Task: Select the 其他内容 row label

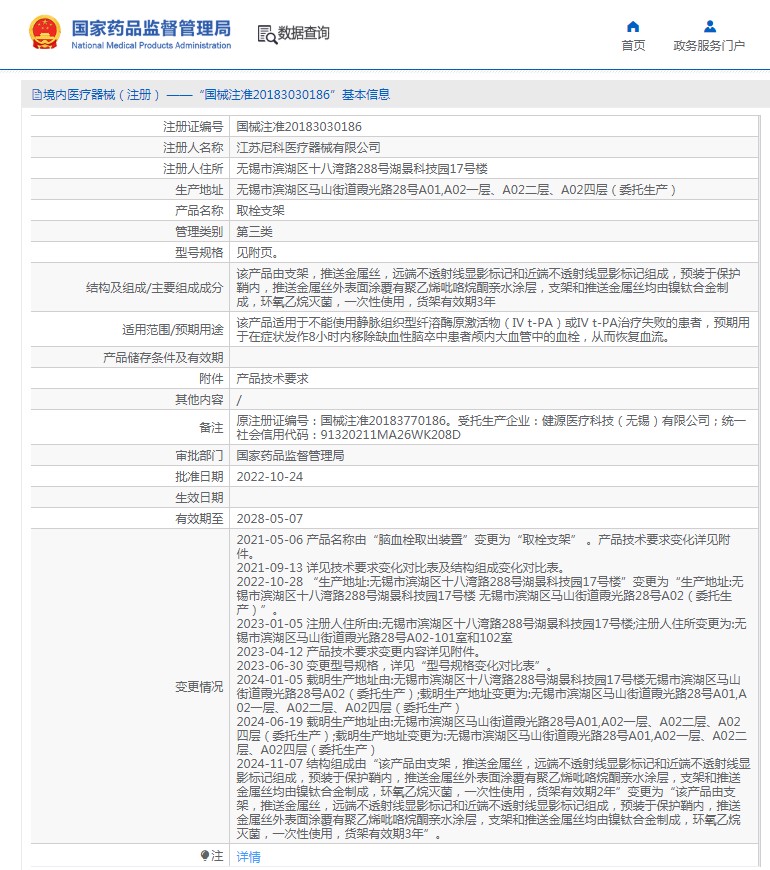Action: click(x=199, y=400)
